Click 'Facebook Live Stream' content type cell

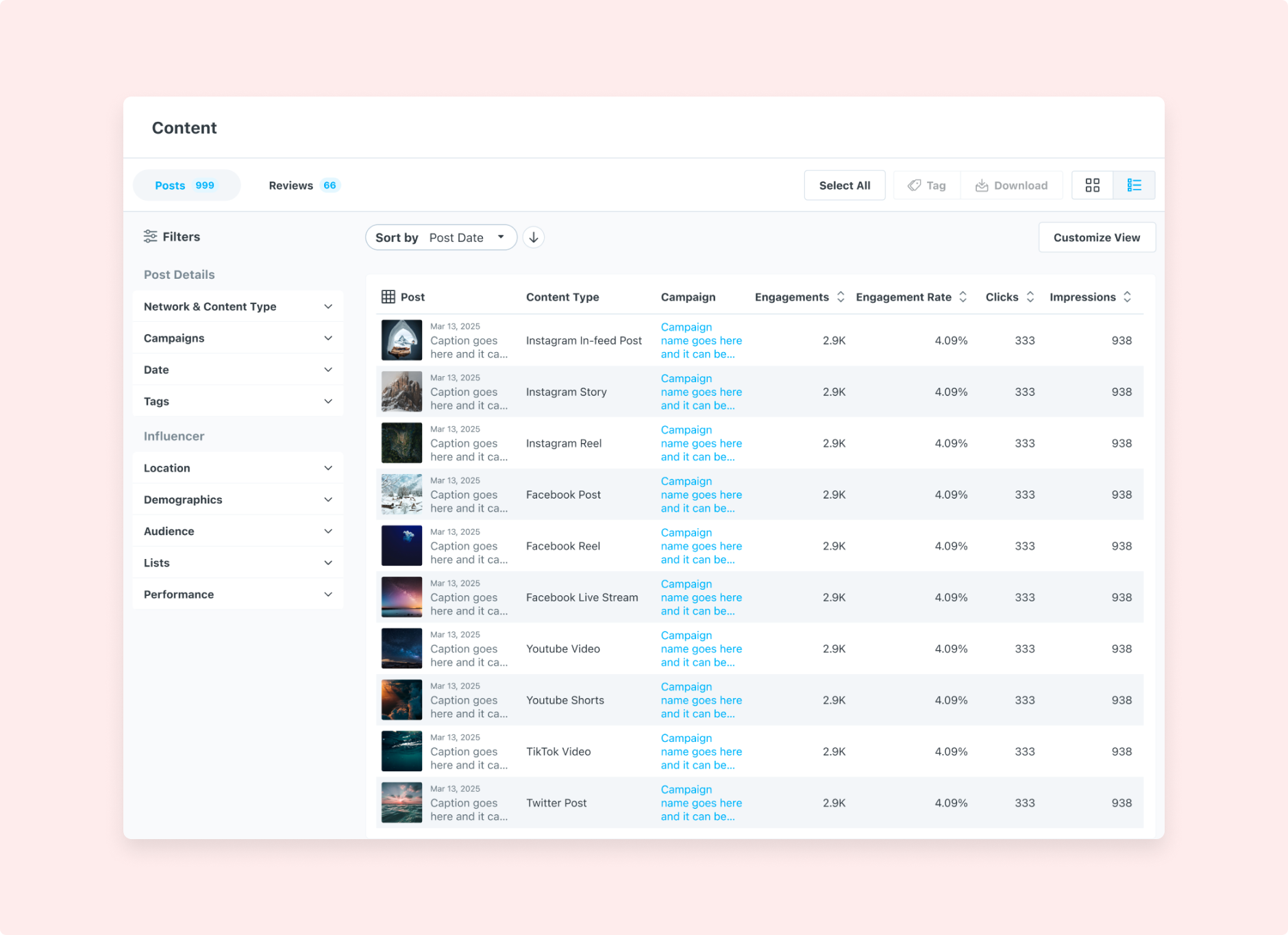point(582,597)
